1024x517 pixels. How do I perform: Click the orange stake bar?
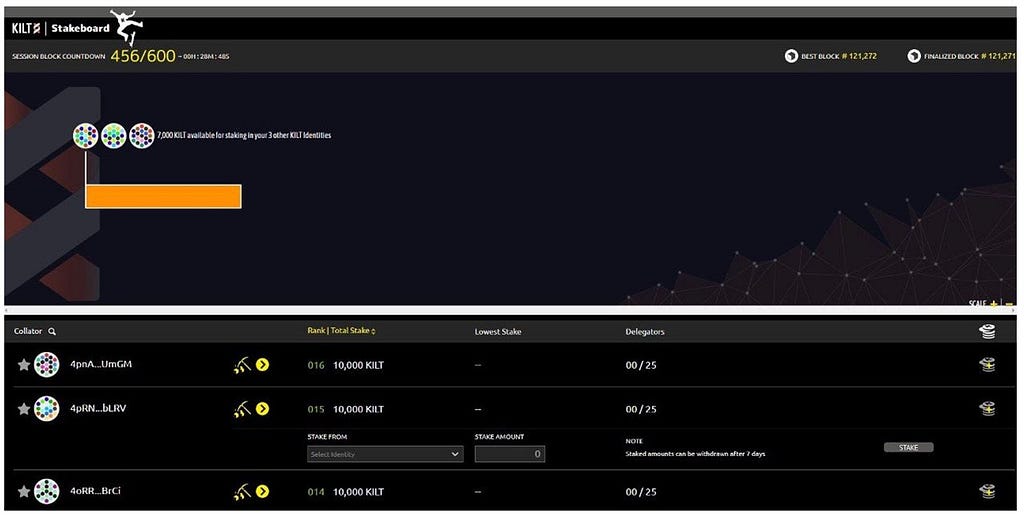pyautogui.click(x=163, y=196)
